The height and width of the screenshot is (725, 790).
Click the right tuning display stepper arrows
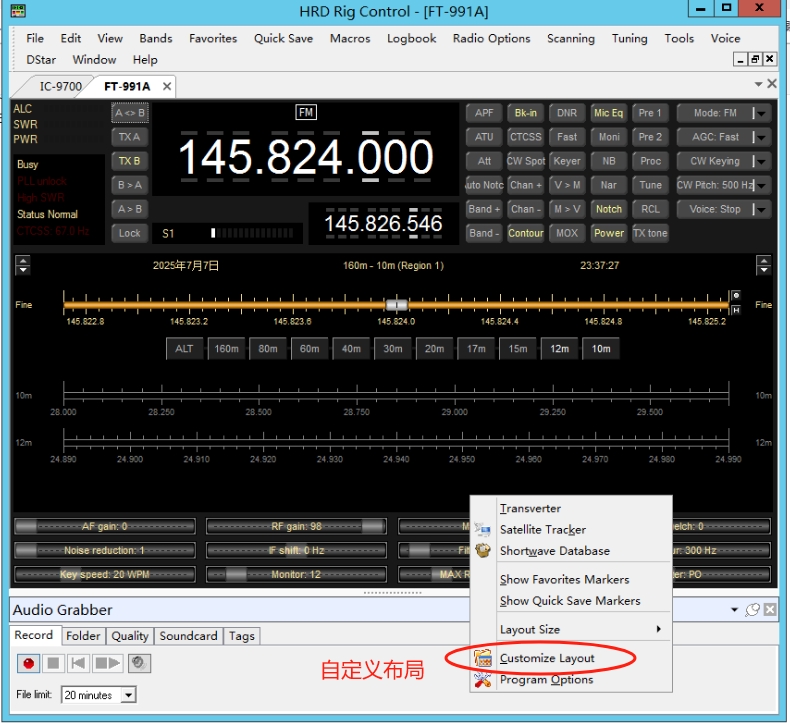pos(764,265)
